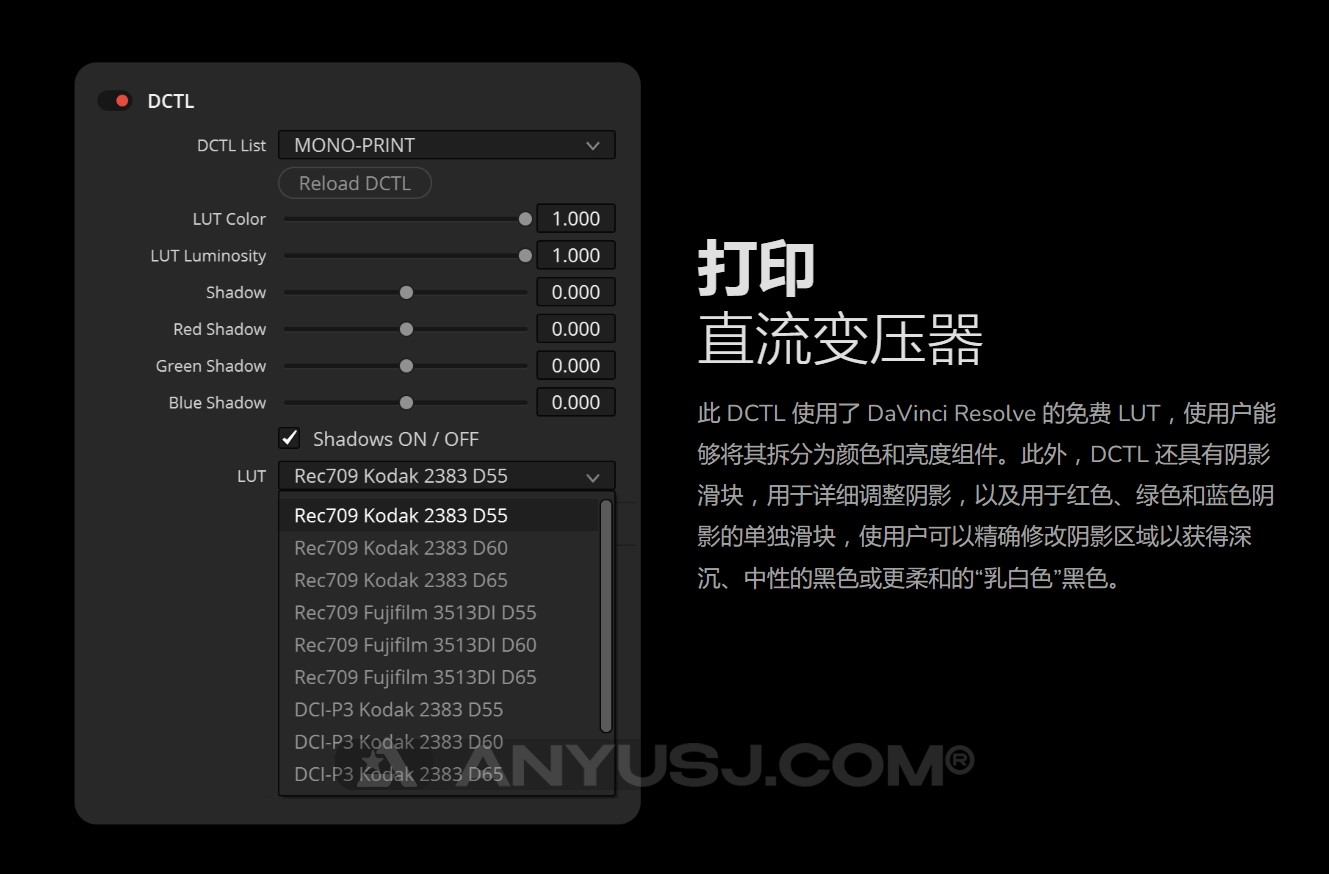Collapse the LUT dropdown showing Kodak 2383 D55
This screenshot has width=1329, height=874.
(446, 476)
